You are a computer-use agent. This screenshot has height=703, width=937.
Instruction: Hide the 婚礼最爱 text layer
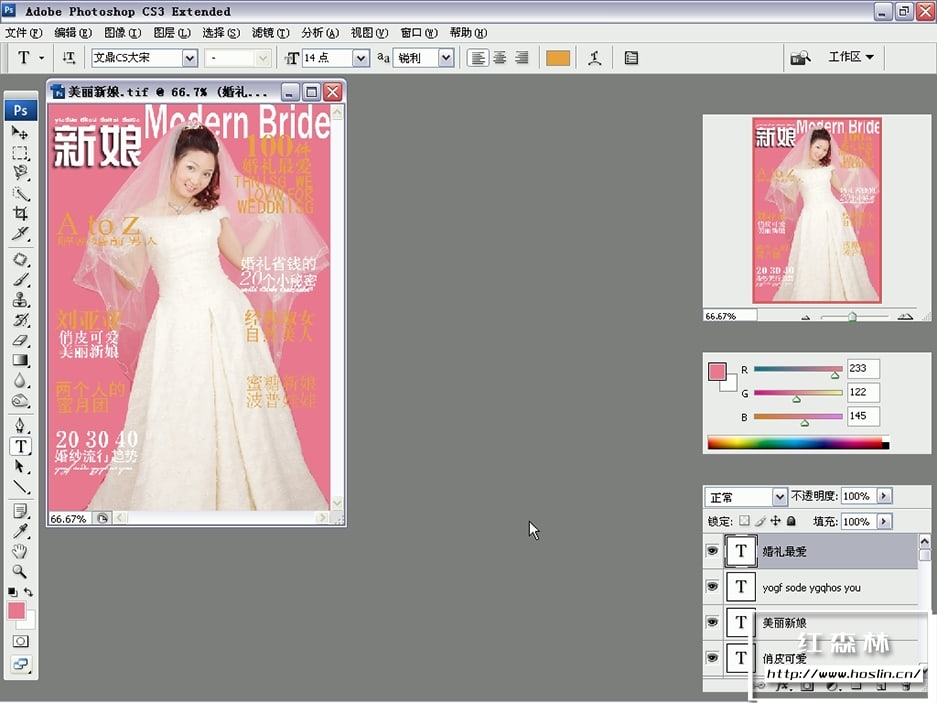click(x=712, y=551)
